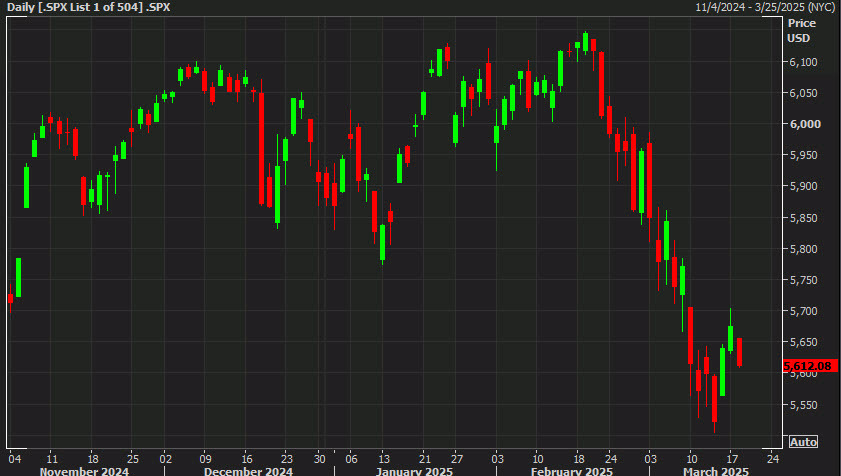Click the 06 date tick label

coord(351,459)
